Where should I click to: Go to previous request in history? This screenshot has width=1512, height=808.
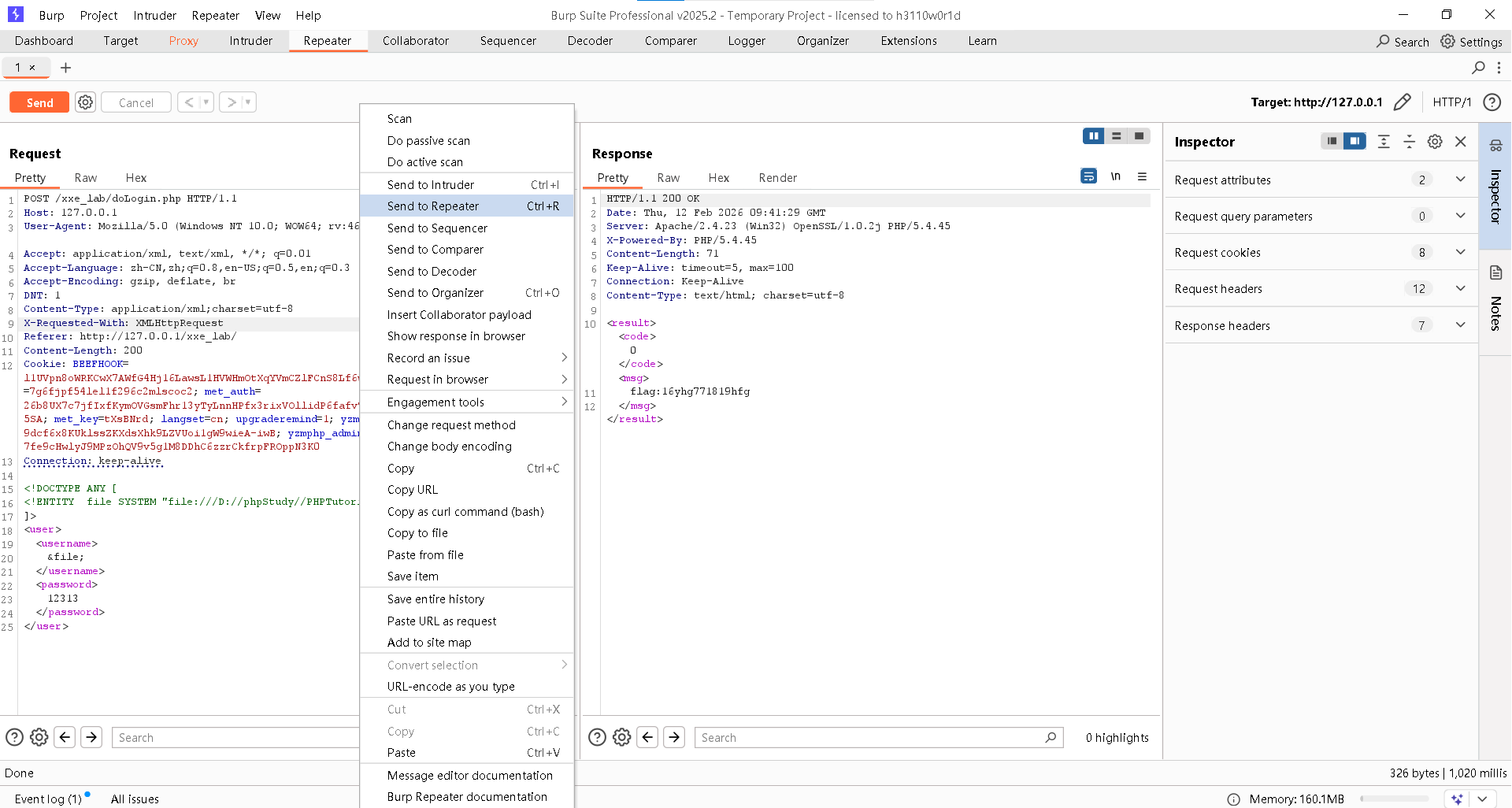[x=189, y=102]
